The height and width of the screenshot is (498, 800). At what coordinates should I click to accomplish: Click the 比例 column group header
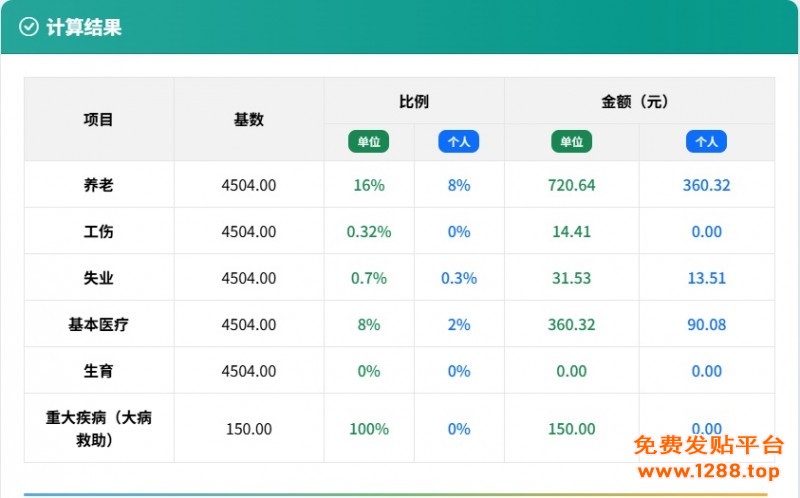(413, 101)
